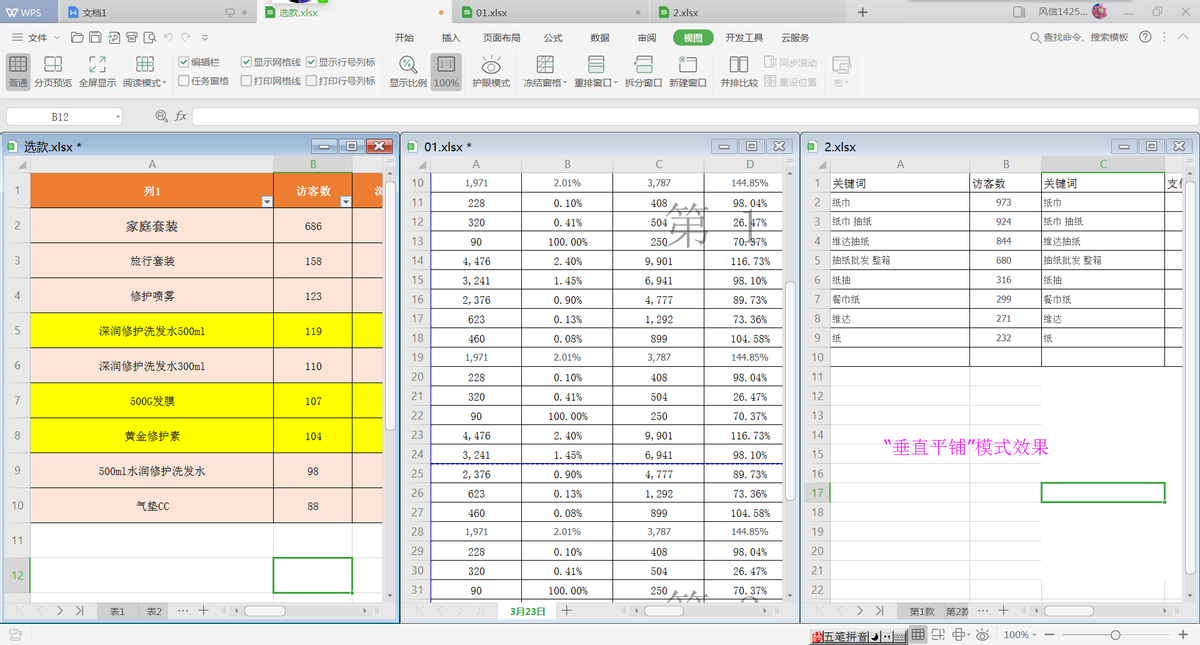Set the view zoom to 100% button

point(446,71)
